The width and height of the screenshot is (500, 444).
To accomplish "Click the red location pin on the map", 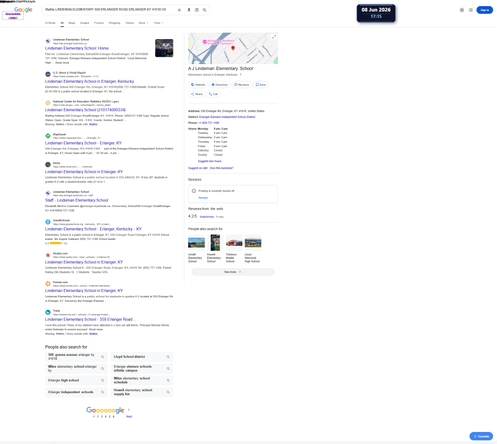I will 233,48.
